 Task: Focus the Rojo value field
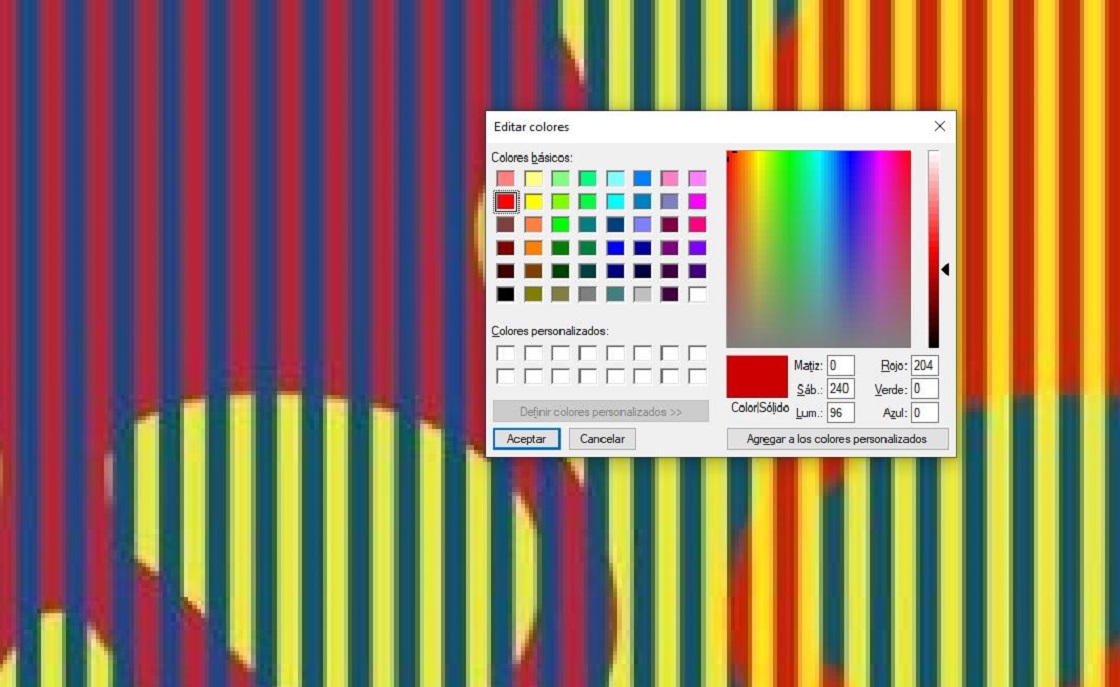point(924,366)
